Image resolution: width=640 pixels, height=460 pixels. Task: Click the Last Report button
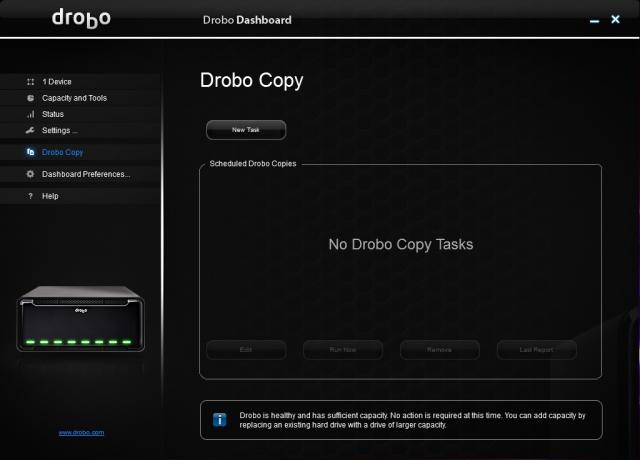537,350
